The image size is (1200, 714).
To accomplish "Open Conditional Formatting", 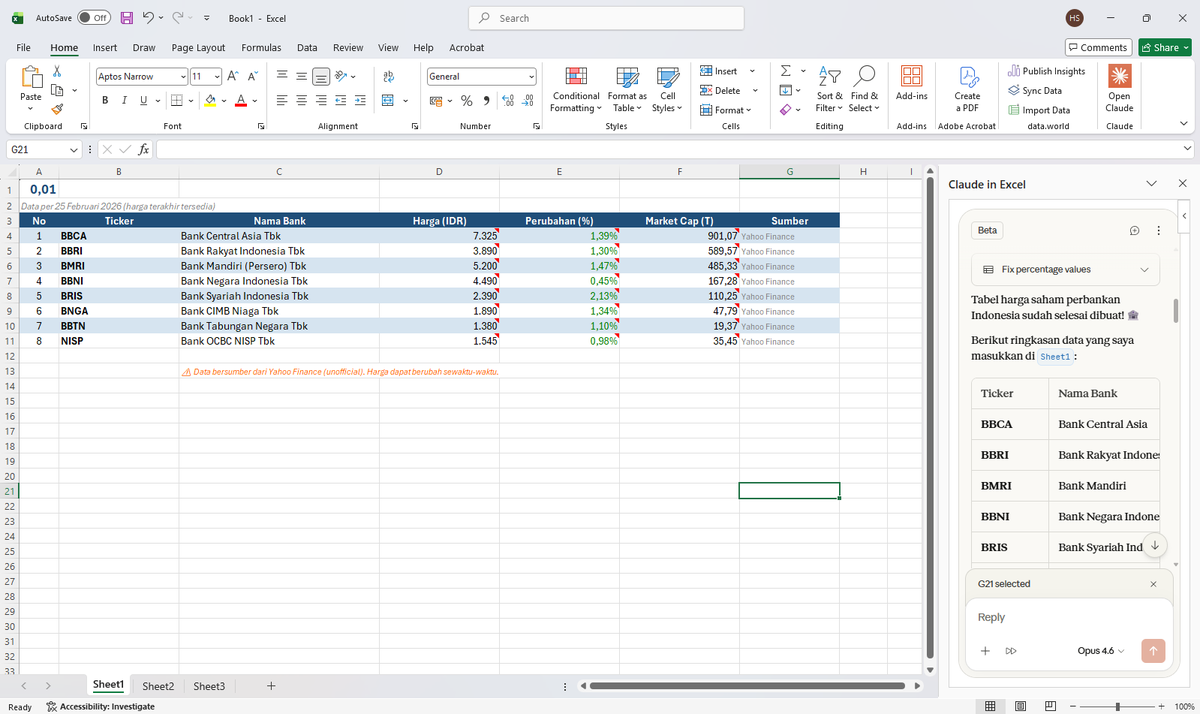I will click(576, 90).
